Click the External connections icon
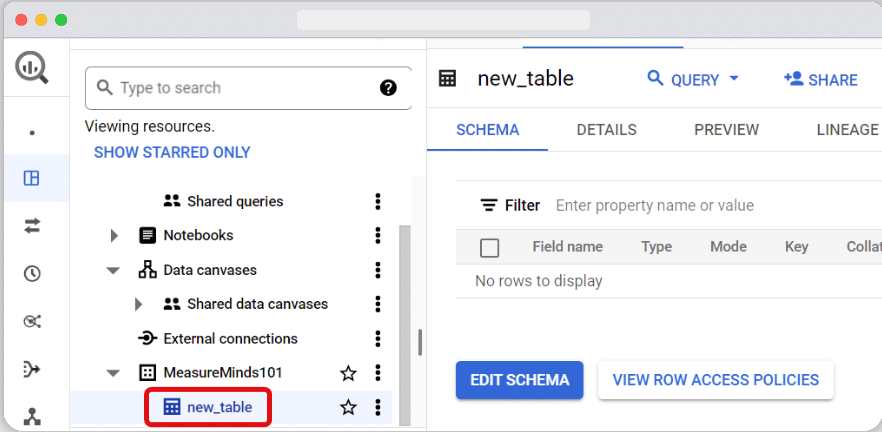The image size is (882, 432). coord(147,339)
